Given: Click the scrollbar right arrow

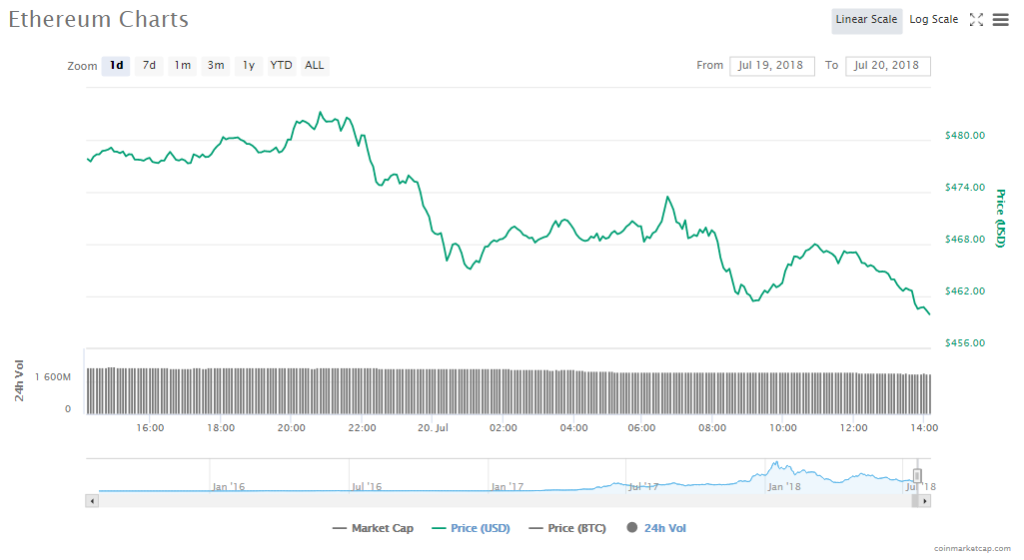Looking at the screenshot, I should (925, 500).
